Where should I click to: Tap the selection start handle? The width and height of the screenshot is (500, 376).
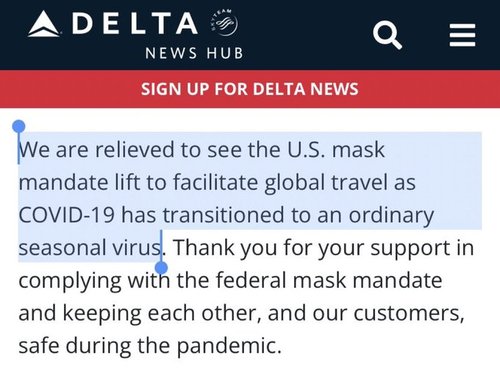coord(19,127)
